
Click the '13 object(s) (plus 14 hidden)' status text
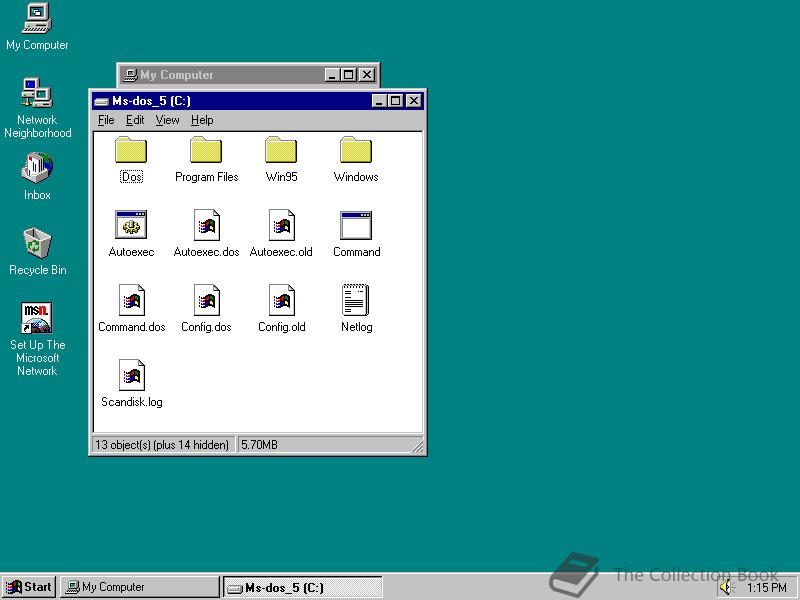point(162,445)
